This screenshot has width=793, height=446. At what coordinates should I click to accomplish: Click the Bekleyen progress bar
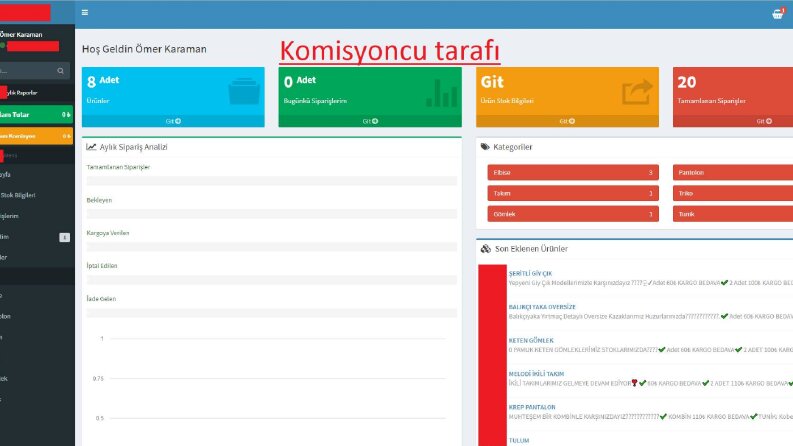tap(272, 214)
